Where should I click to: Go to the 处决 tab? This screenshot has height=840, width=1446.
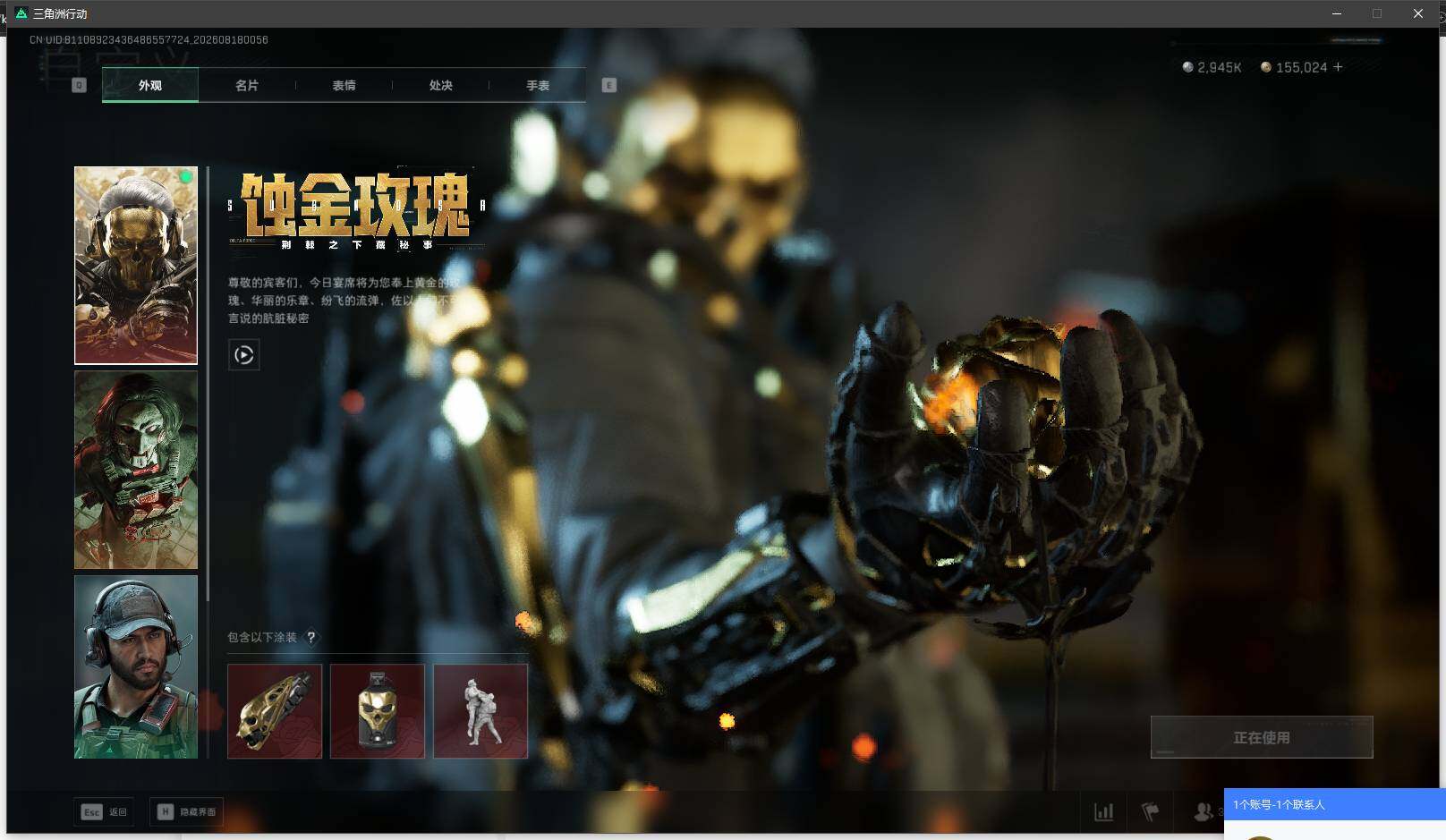(x=440, y=85)
